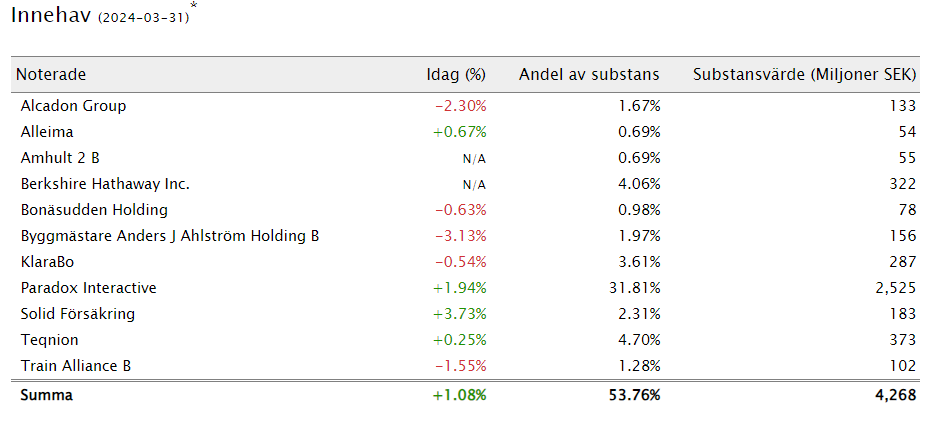Click the Andel av substans header

[x=589, y=74]
